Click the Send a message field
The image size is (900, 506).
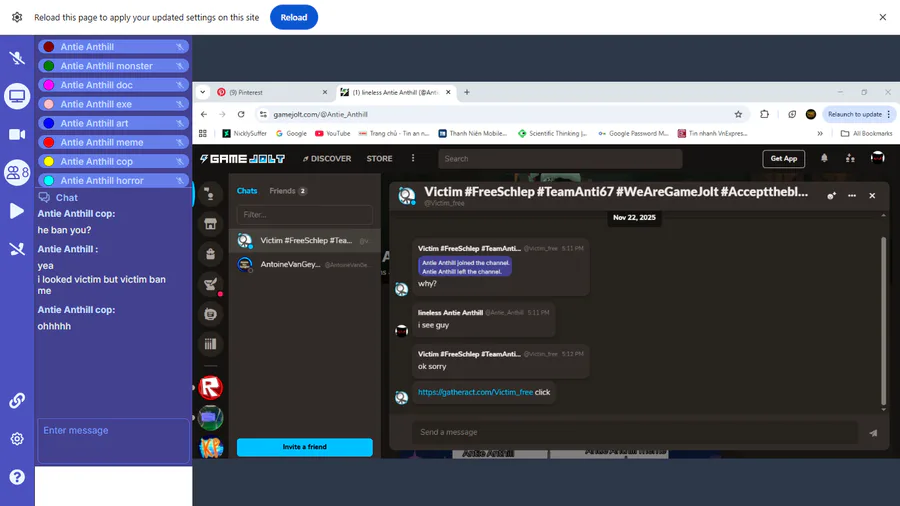coord(634,432)
